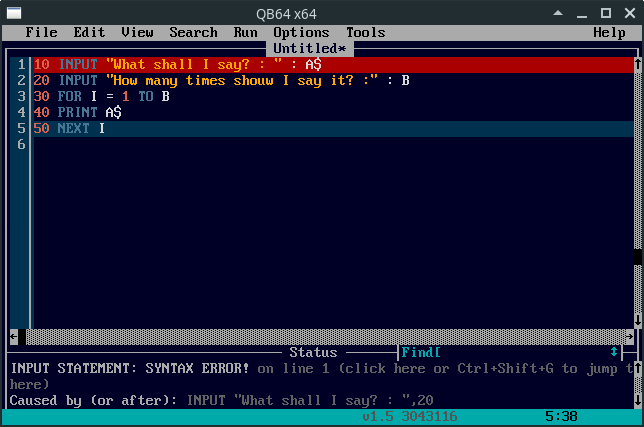Click line number 6 in the gutter
Screen dimensions: 644x427
coord(21,145)
